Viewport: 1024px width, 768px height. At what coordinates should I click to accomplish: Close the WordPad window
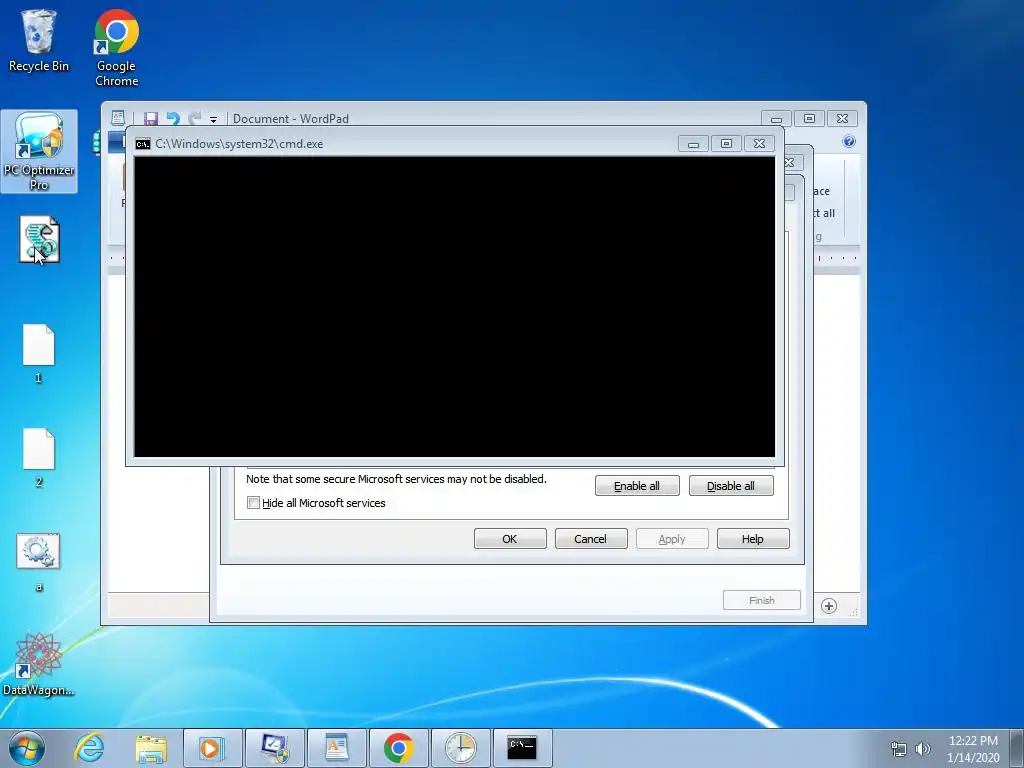842,119
